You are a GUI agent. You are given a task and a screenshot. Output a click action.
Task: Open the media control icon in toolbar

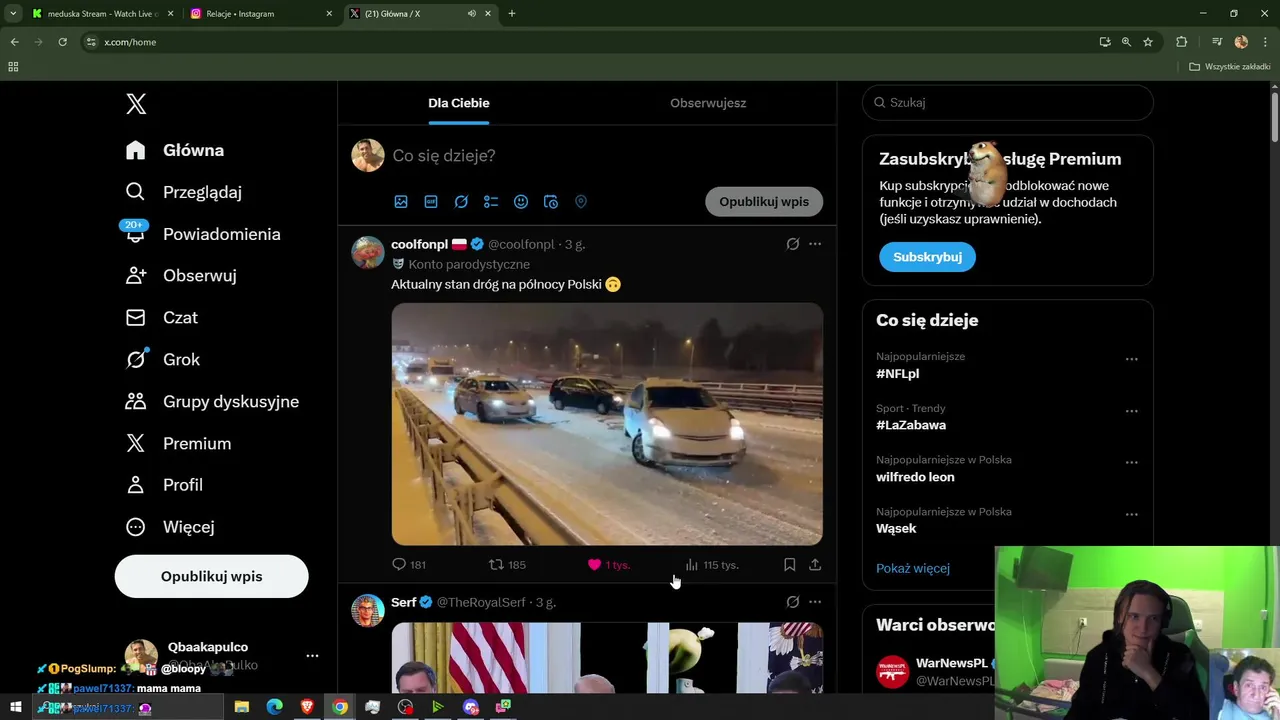[x=1216, y=42]
